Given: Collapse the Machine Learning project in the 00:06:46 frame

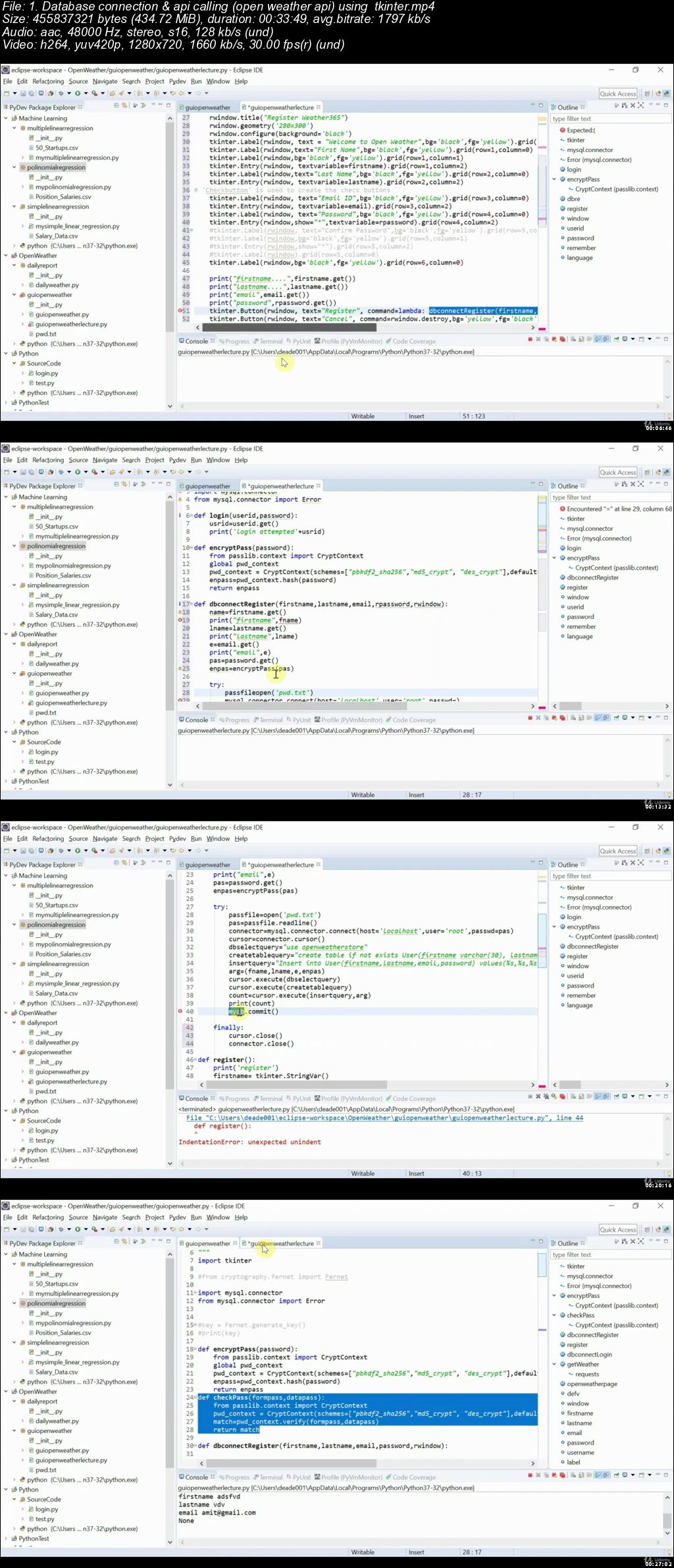Looking at the screenshot, I should (x=6, y=119).
